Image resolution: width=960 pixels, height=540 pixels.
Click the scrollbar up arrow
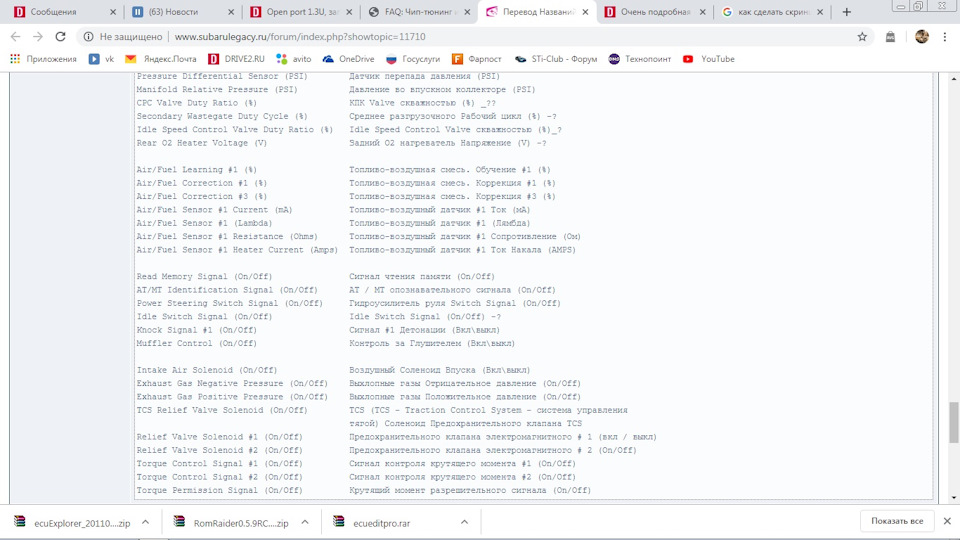(954, 79)
